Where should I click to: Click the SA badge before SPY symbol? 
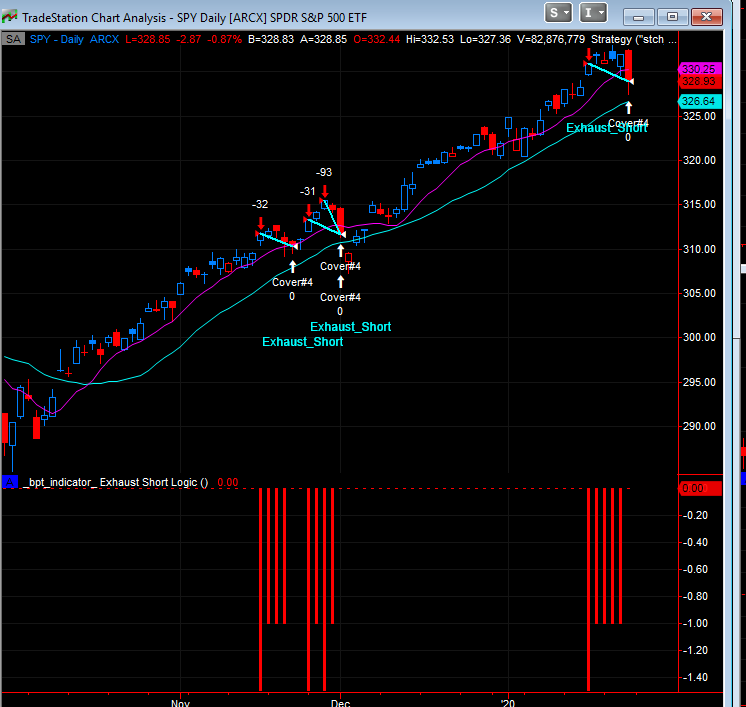(13, 39)
